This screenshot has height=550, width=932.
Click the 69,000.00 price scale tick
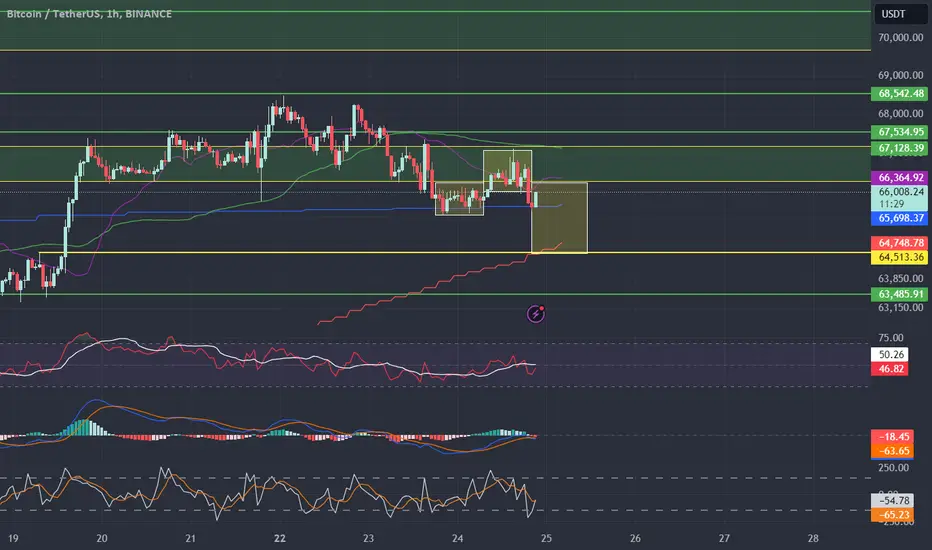[900, 76]
